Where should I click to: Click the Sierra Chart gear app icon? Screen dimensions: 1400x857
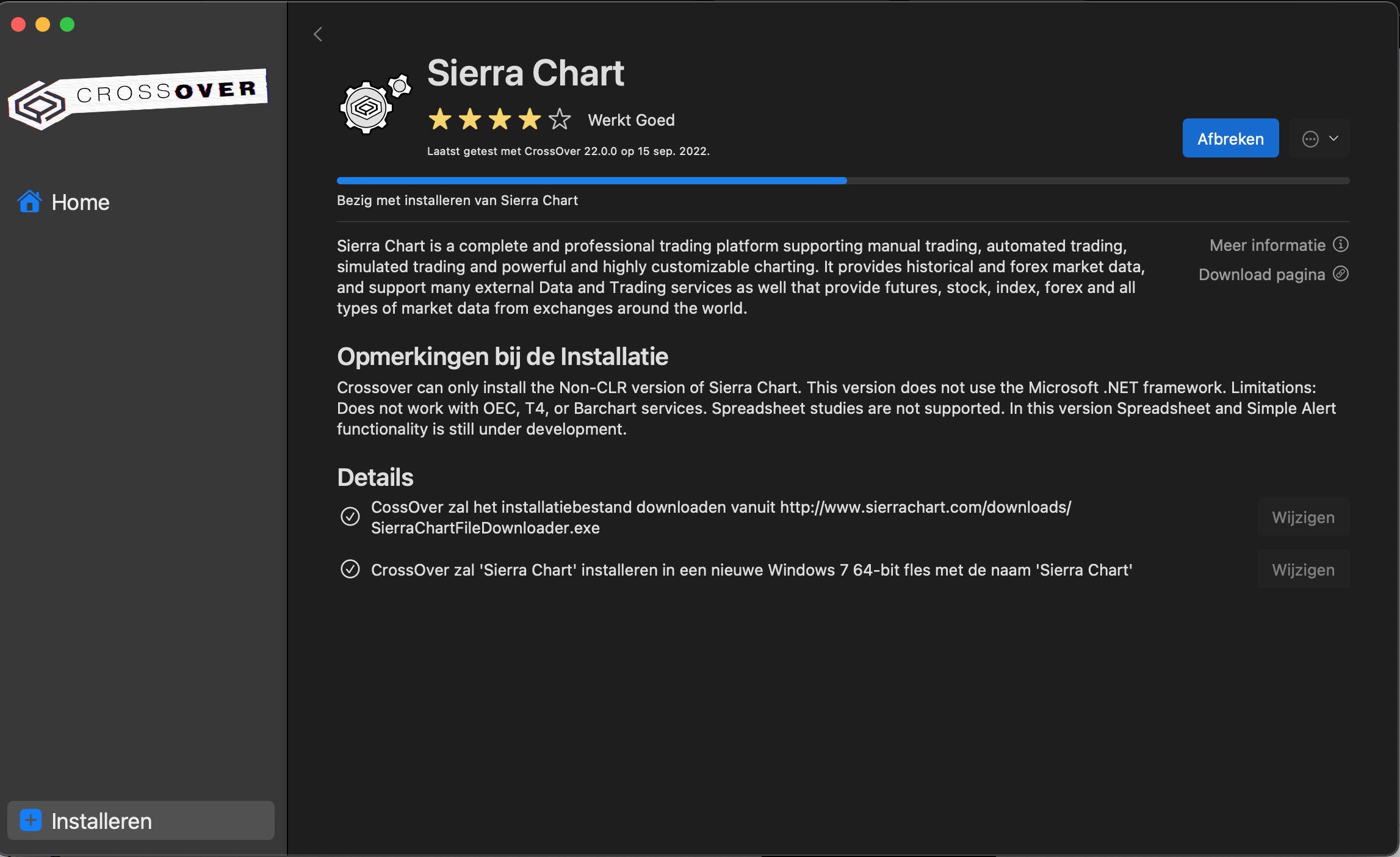pos(373,104)
